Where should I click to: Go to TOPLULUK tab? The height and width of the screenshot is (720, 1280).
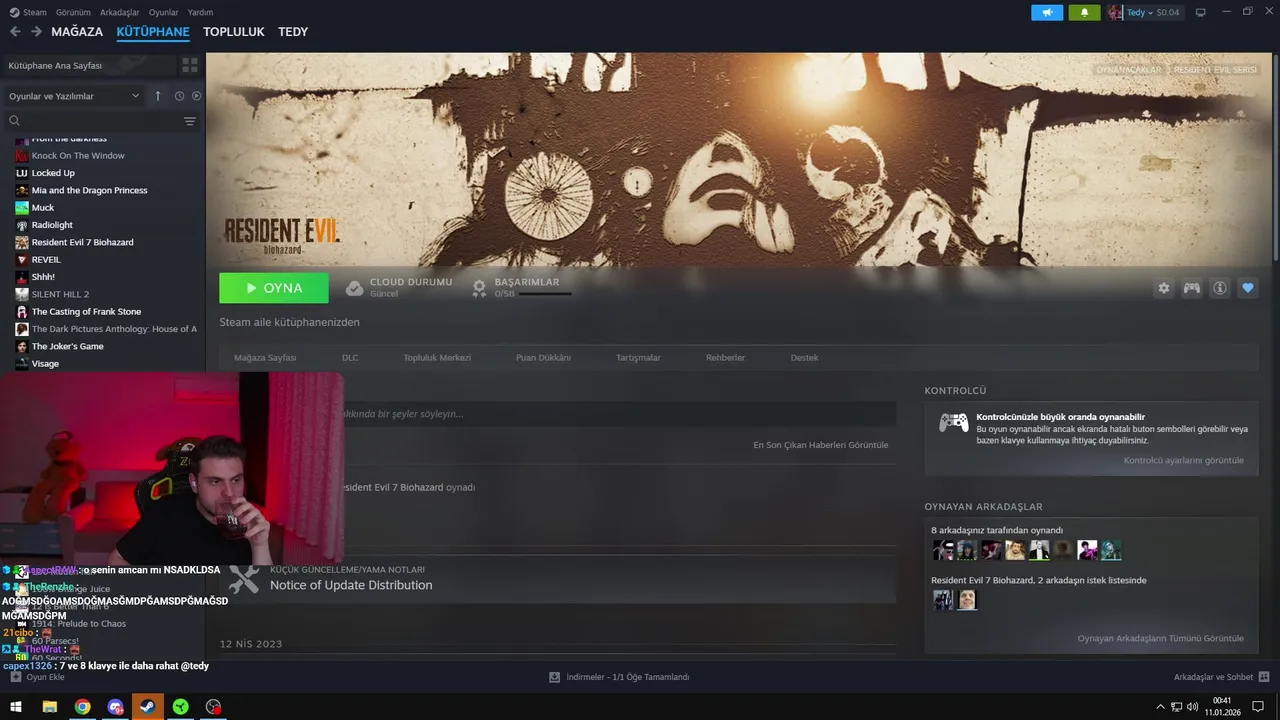(x=234, y=32)
